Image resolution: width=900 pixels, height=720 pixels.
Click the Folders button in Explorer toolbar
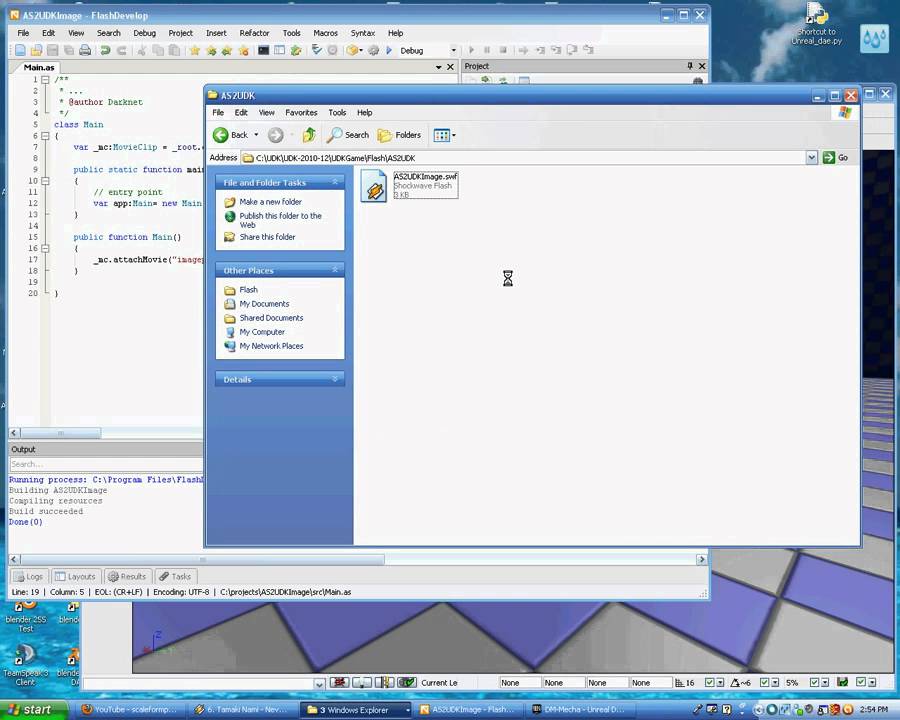[399, 136]
